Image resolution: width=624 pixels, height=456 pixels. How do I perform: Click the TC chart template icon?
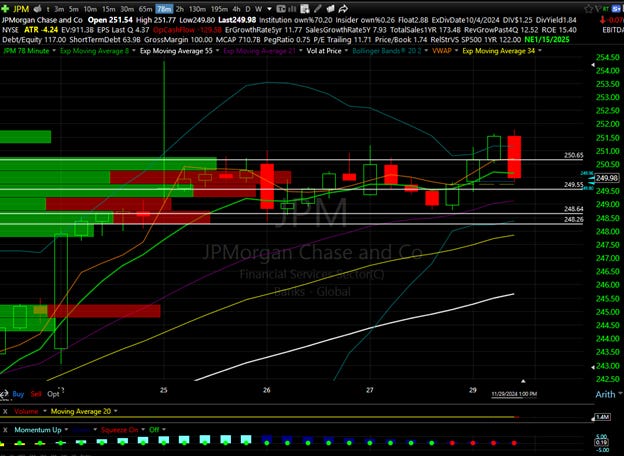(281, 8)
